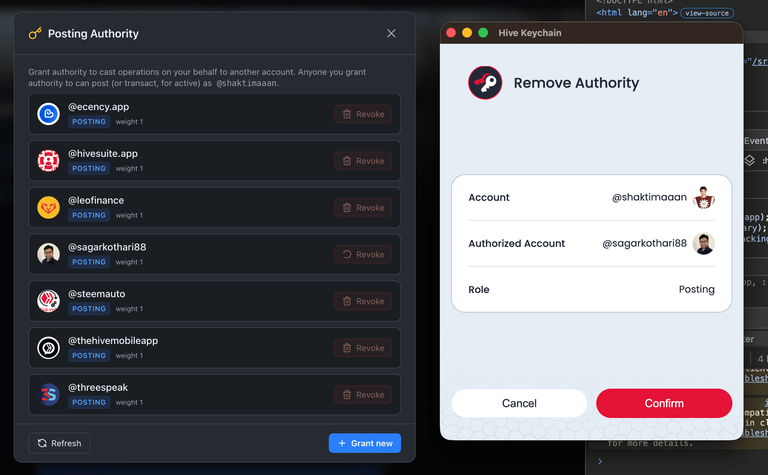Revoke posting authority for @threespeak
The height and width of the screenshot is (475, 768).
pyautogui.click(x=363, y=395)
